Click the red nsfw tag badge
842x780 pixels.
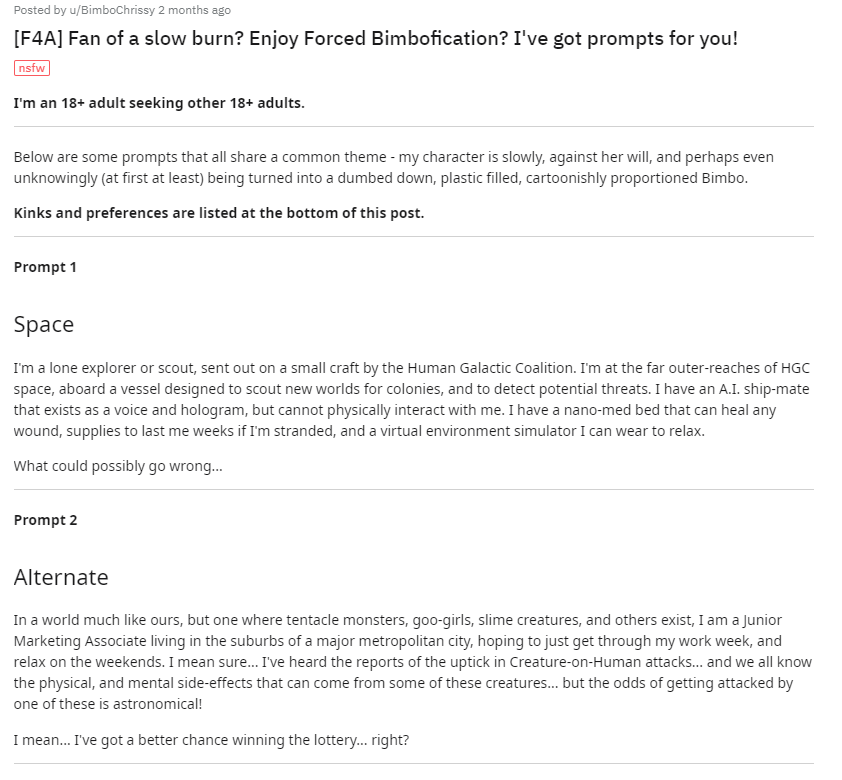tap(32, 68)
